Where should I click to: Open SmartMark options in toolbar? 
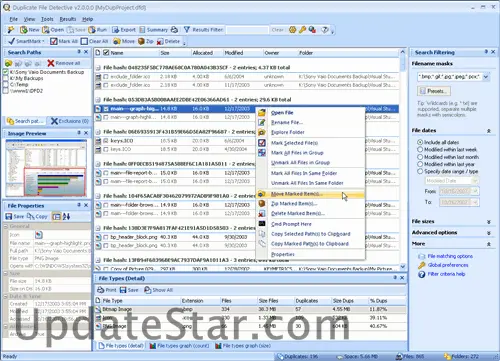(x=26, y=41)
